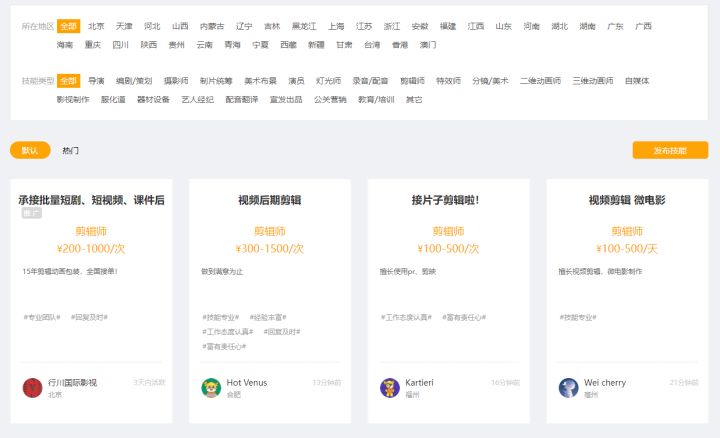The width and height of the screenshot is (720, 438).
Task: Filter region by 内蒙古
Action: pos(212,26)
